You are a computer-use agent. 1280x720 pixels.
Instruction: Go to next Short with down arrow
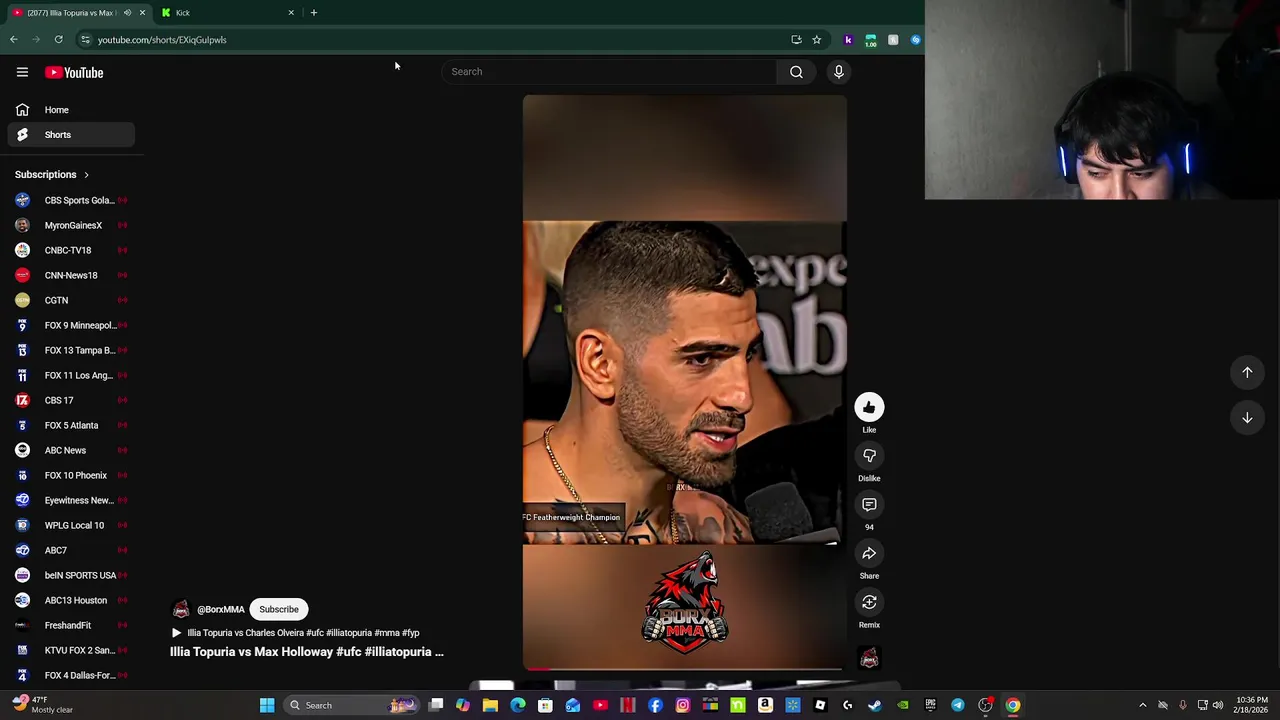pos(1247,418)
